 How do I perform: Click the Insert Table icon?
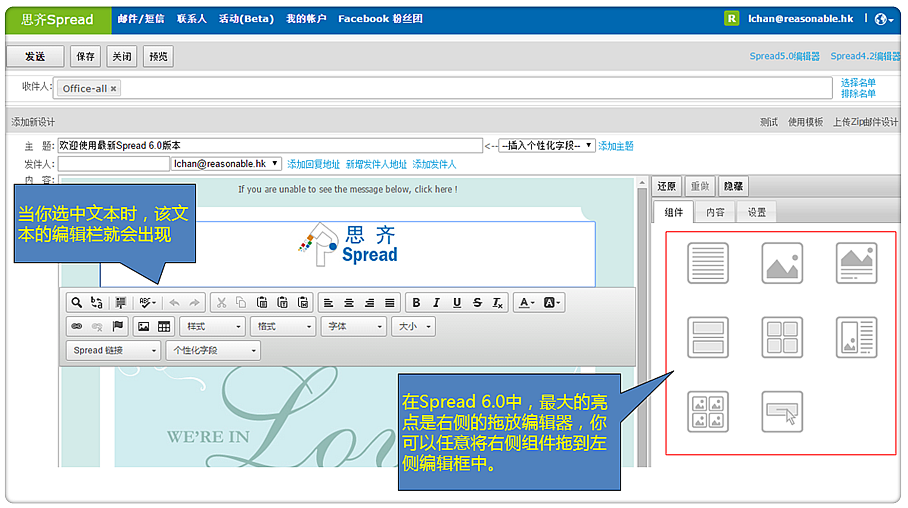[x=164, y=326]
